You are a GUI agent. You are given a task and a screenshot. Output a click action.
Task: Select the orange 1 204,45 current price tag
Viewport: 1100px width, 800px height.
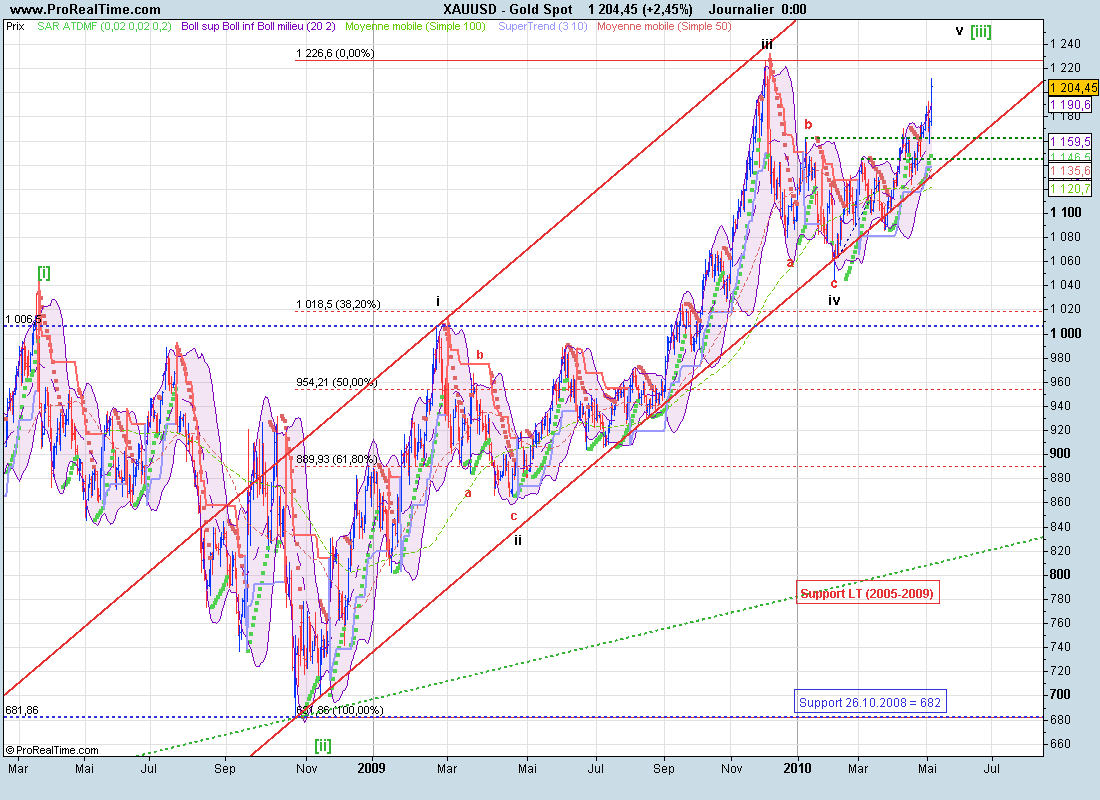tap(1073, 88)
